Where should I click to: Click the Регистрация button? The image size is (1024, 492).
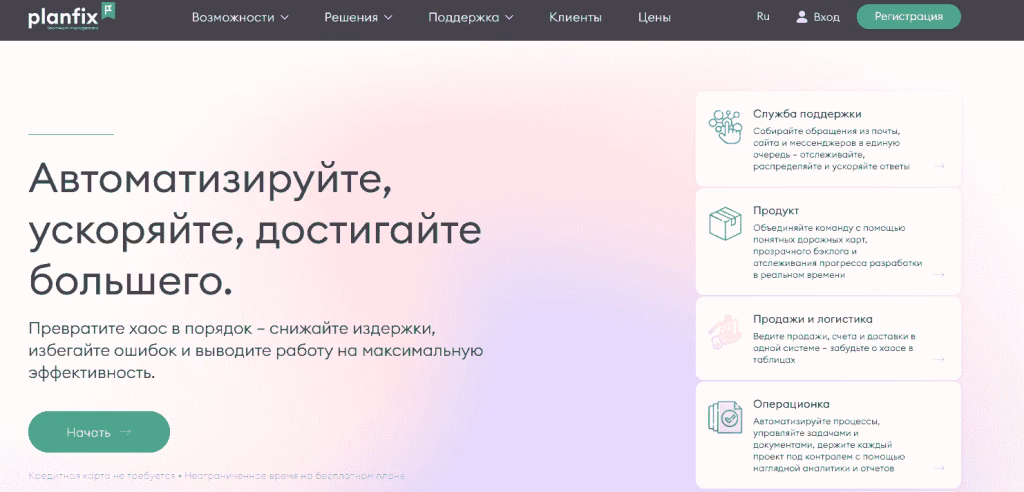click(908, 17)
